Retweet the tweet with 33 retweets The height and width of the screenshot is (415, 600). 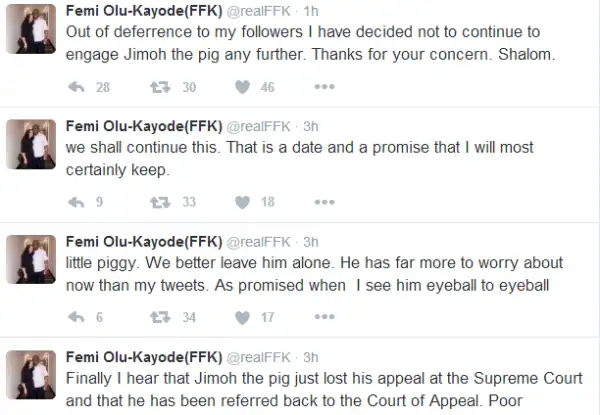157,203
